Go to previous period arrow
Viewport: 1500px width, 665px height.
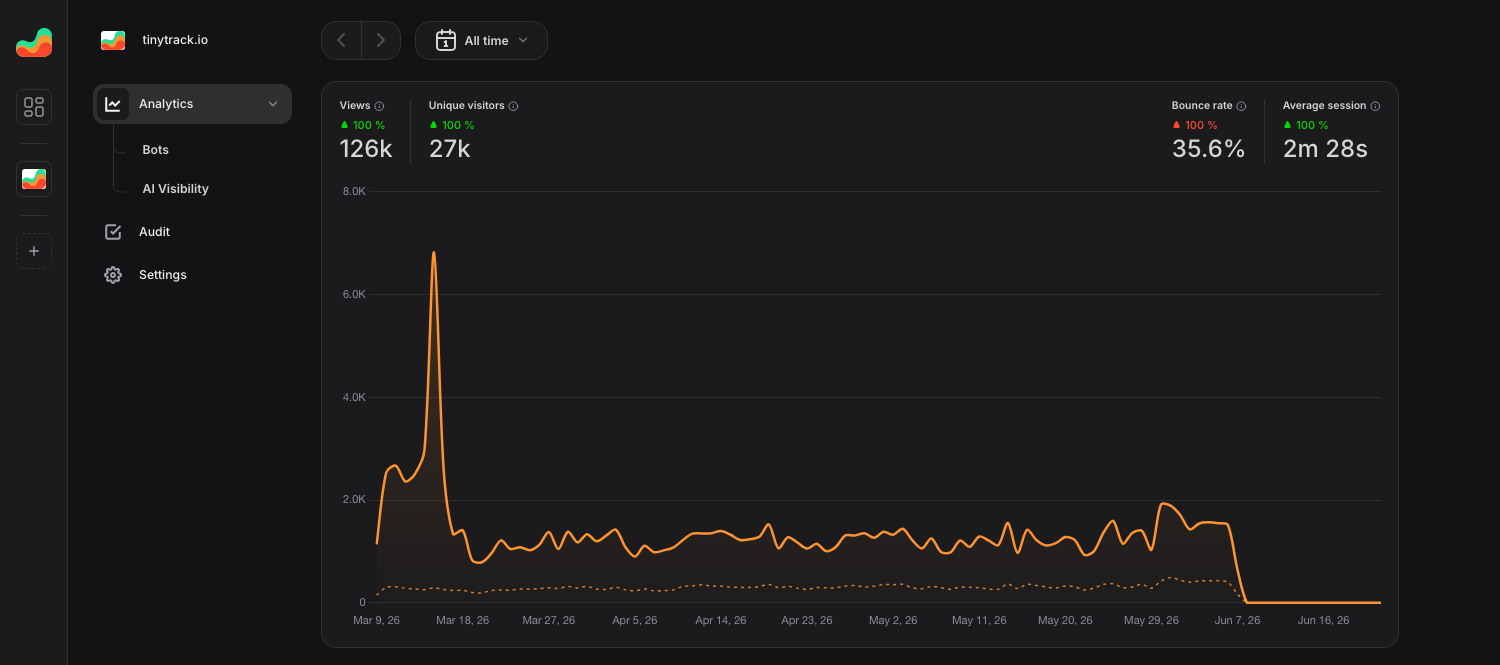point(341,41)
